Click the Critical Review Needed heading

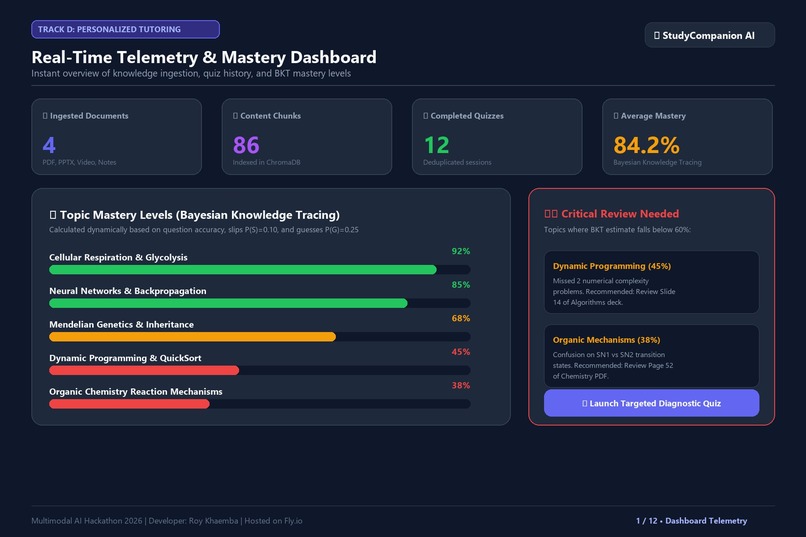click(x=612, y=214)
